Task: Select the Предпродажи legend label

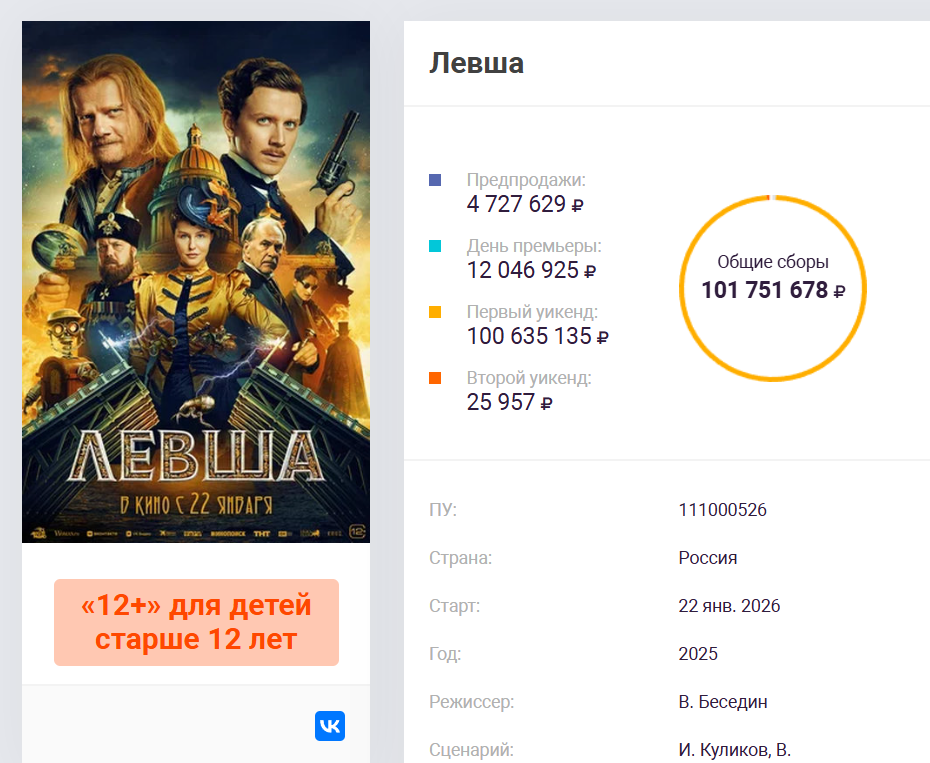Action: click(x=526, y=180)
